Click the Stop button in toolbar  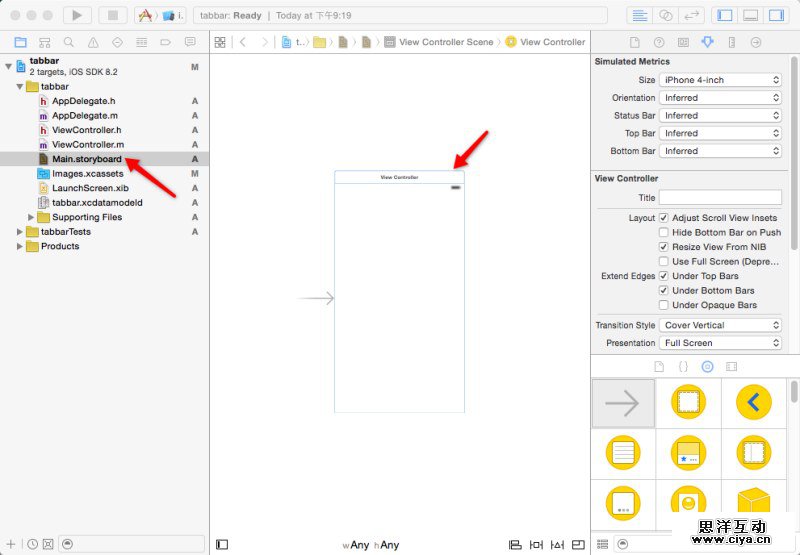pyautogui.click(x=112, y=16)
